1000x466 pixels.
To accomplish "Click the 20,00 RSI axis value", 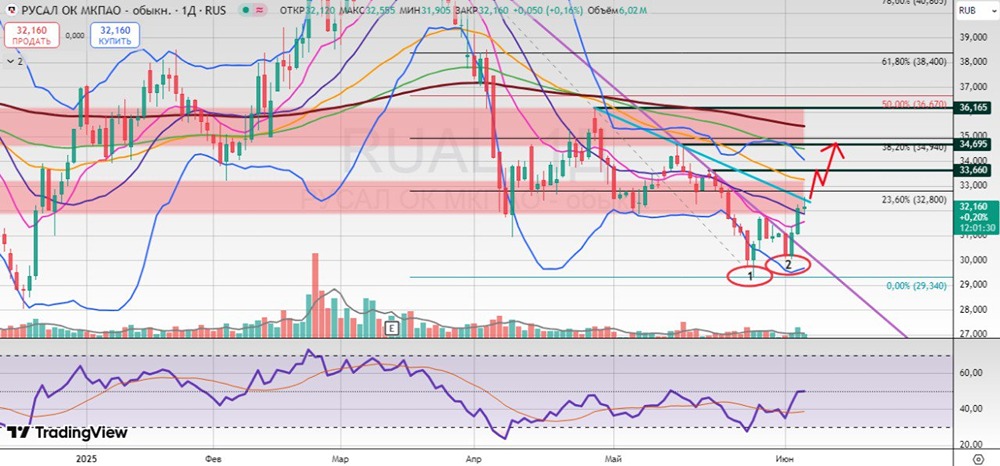I will click(973, 444).
